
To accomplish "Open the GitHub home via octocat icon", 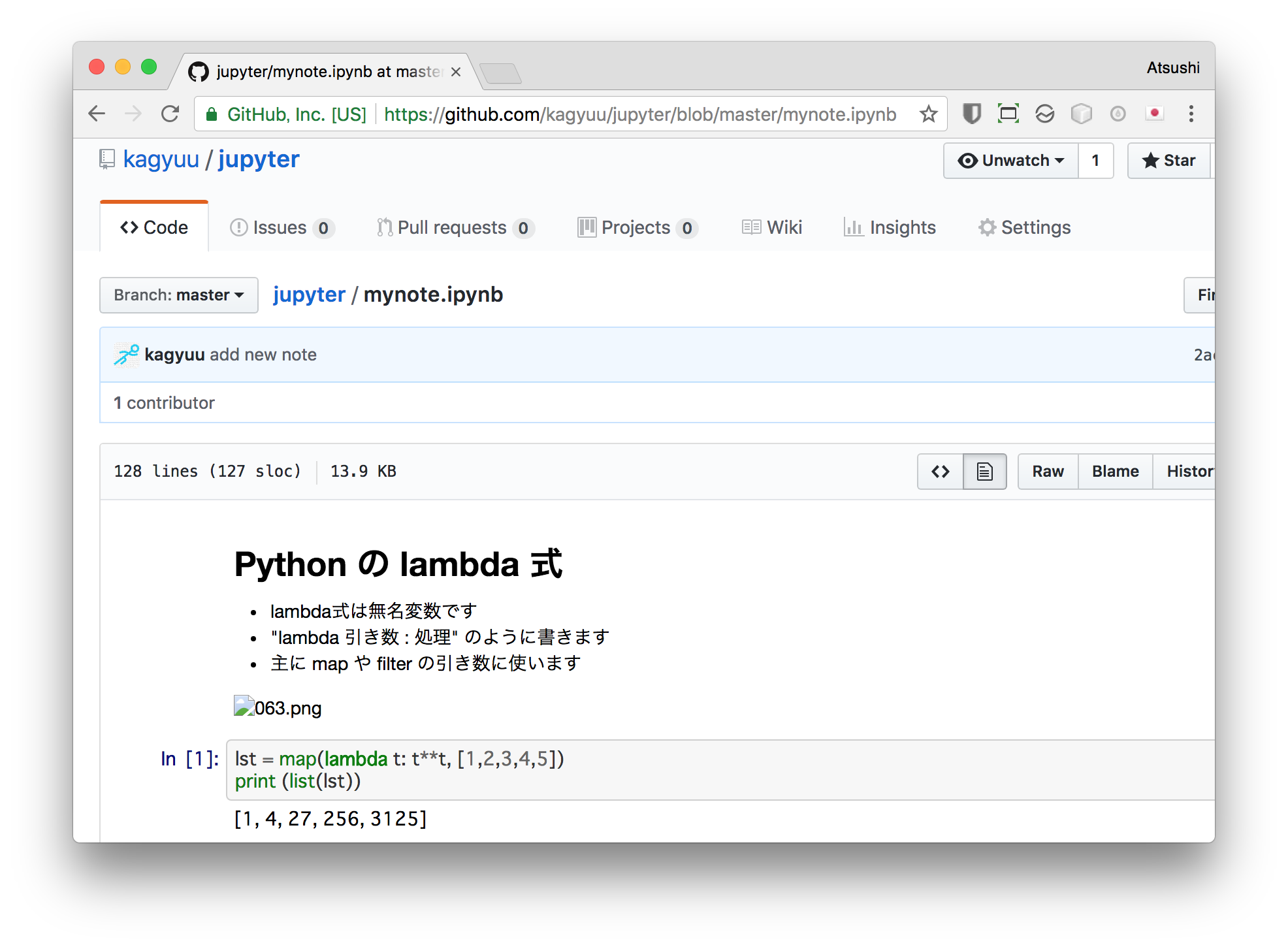I will point(199,72).
